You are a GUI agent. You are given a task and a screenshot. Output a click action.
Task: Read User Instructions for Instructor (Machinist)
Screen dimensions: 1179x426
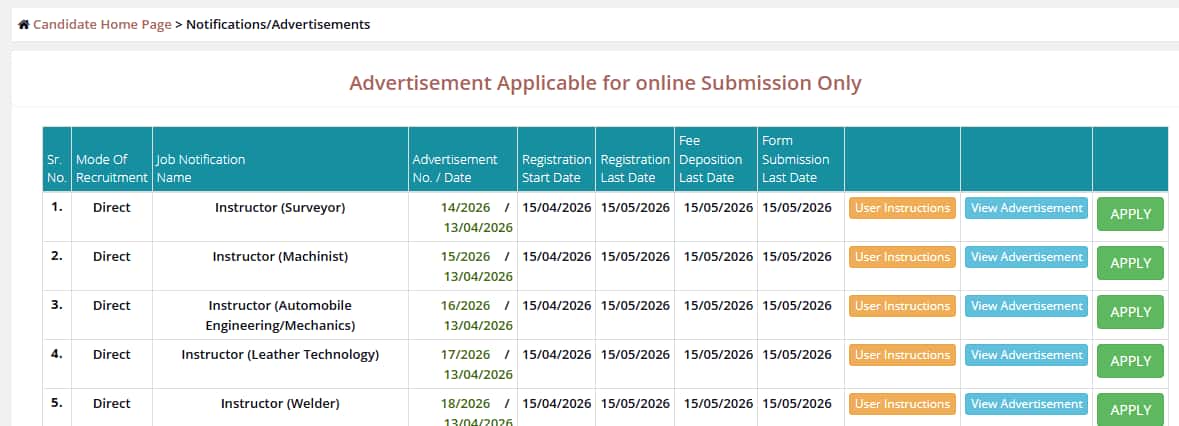[x=902, y=257]
